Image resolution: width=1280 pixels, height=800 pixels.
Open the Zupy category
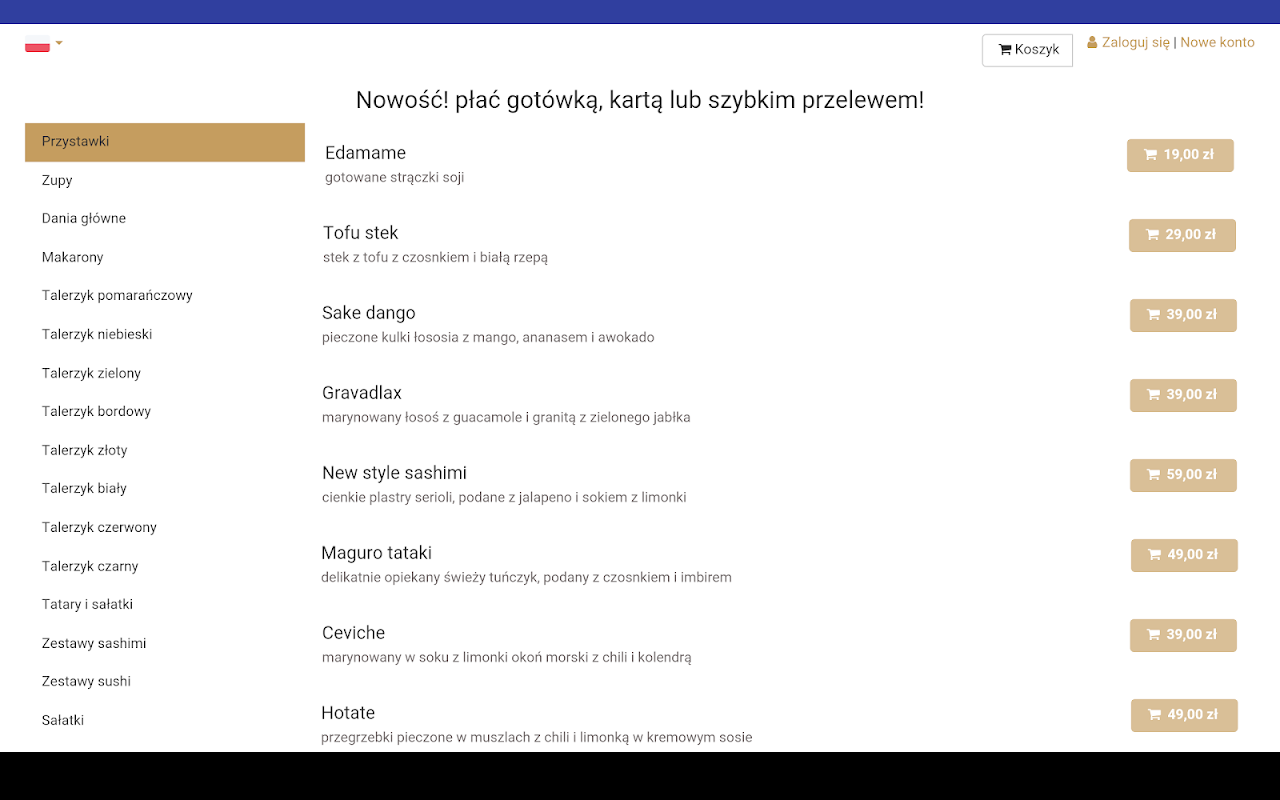click(x=165, y=180)
